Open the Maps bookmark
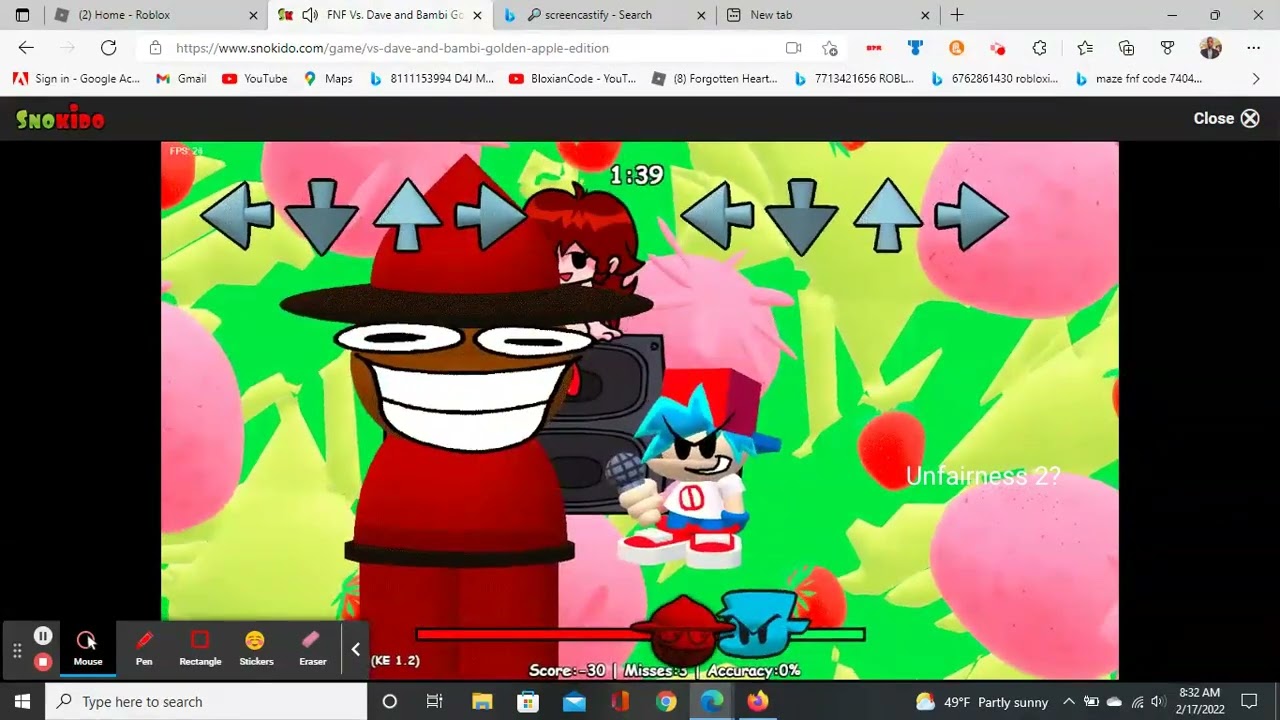This screenshot has width=1280, height=720. [x=328, y=79]
